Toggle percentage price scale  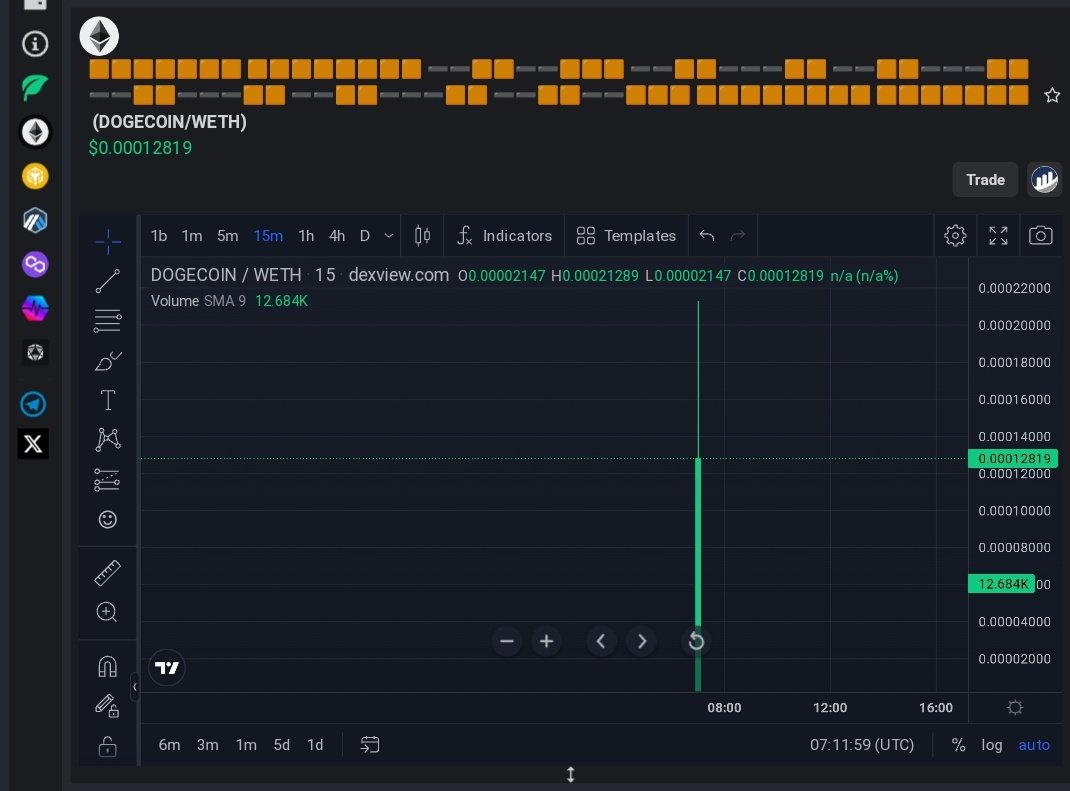(958, 745)
